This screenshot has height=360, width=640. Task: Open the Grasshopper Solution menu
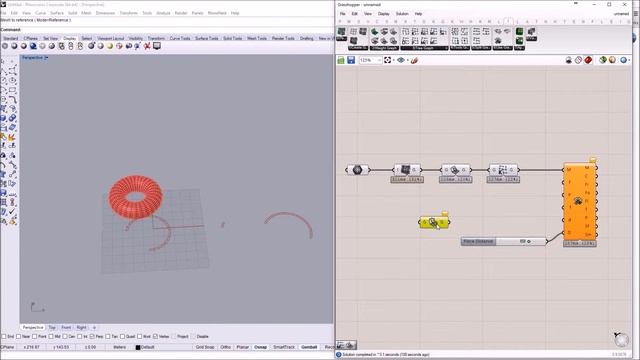click(402, 14)
